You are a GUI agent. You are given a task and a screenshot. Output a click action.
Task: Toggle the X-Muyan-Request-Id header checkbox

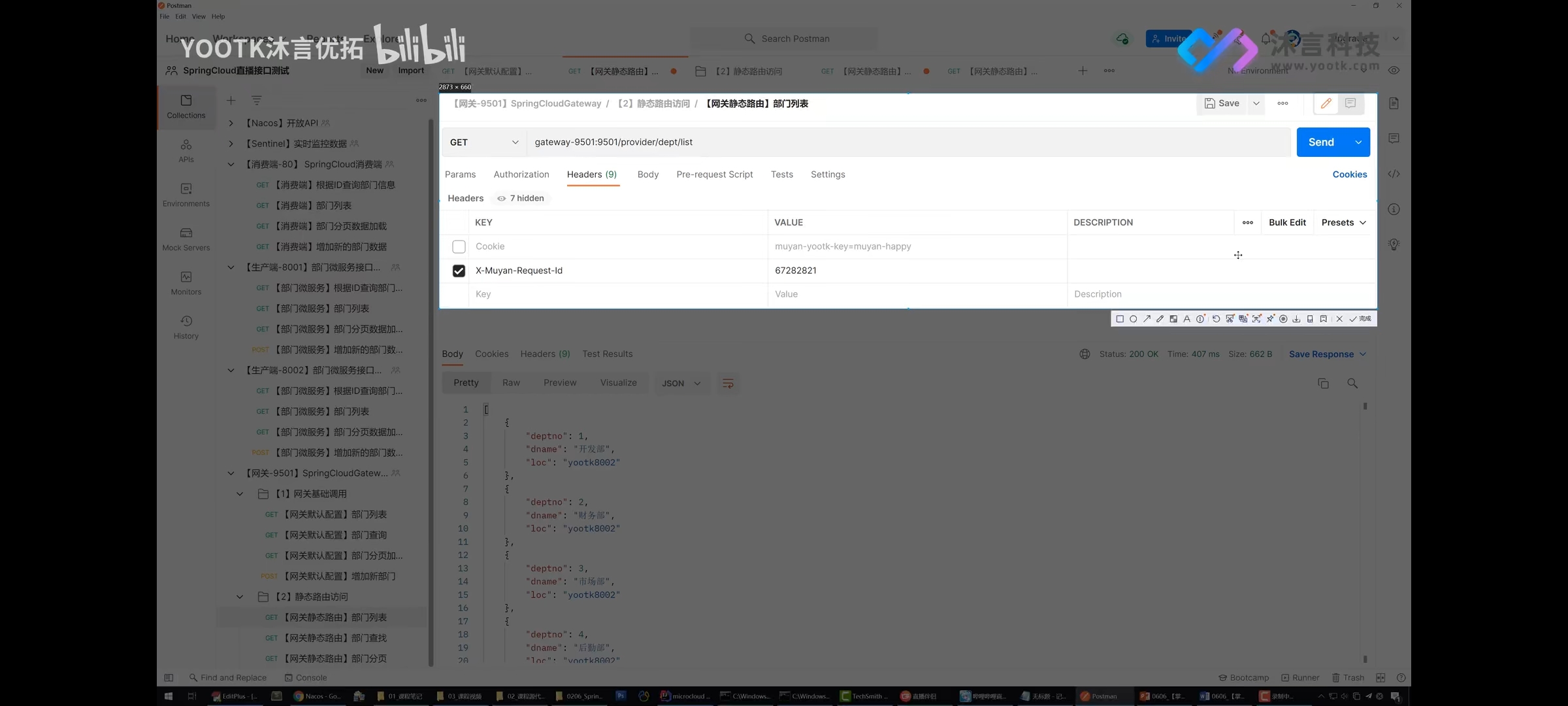pos(458,270)
